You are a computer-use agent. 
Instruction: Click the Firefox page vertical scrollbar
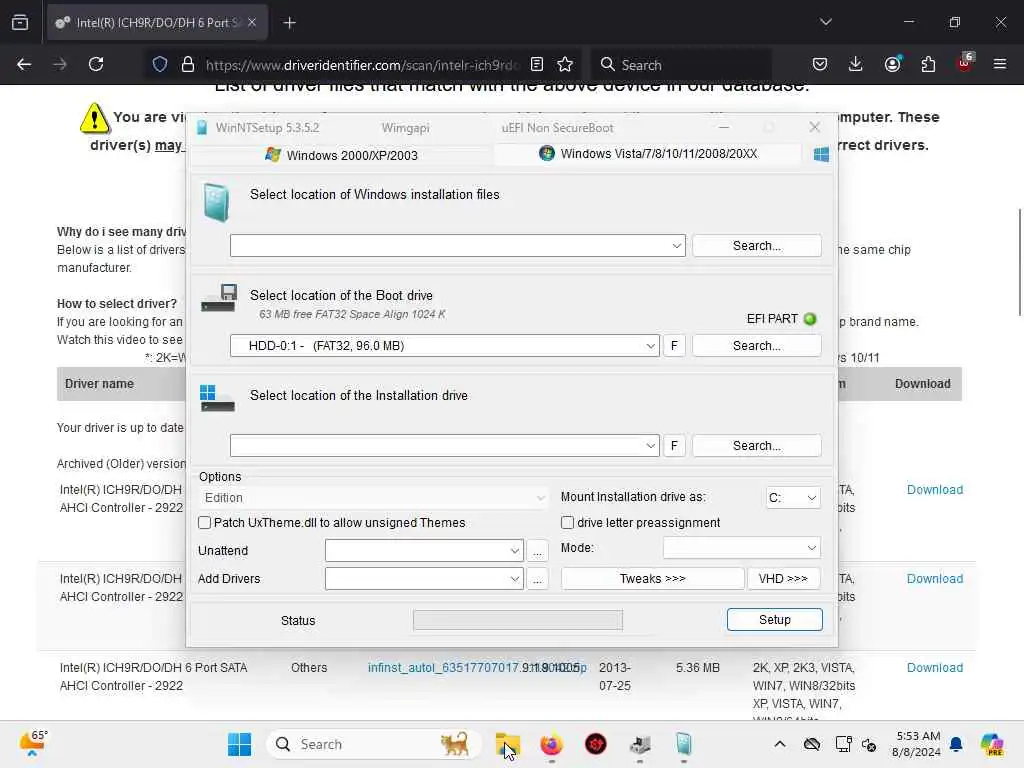1019,261
